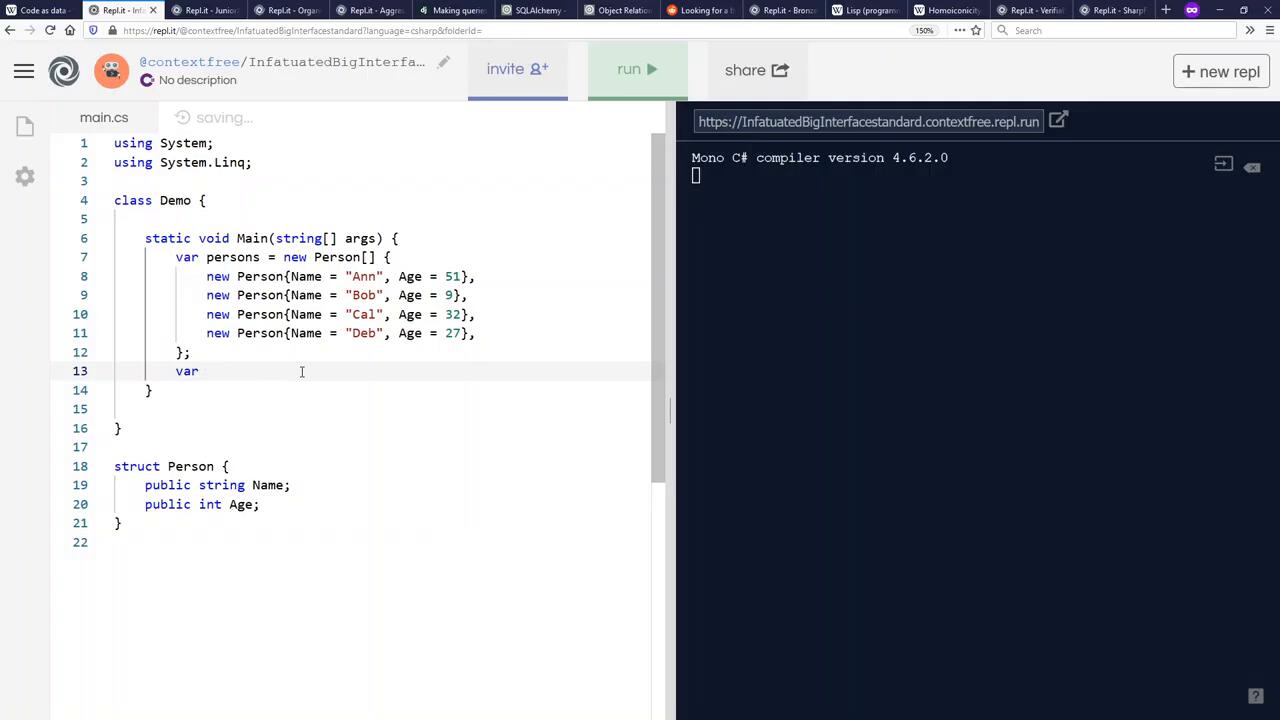Image resolution: width=1280 pixels, height=720 pixels.
Task: Click the help question mark icon
Action: point(1256,697)
